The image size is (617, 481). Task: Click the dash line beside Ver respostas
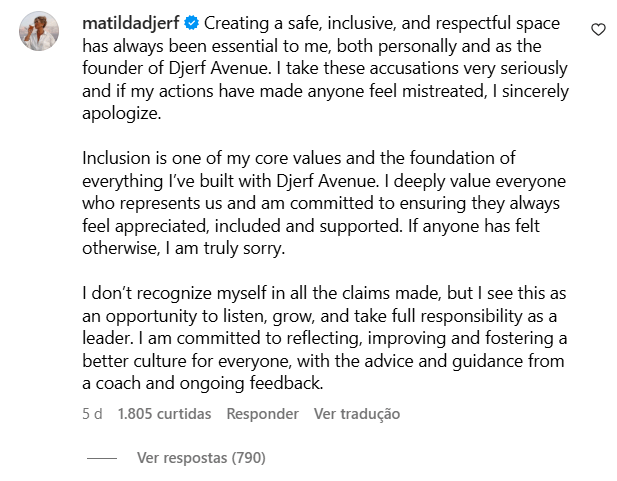[102, 458]
